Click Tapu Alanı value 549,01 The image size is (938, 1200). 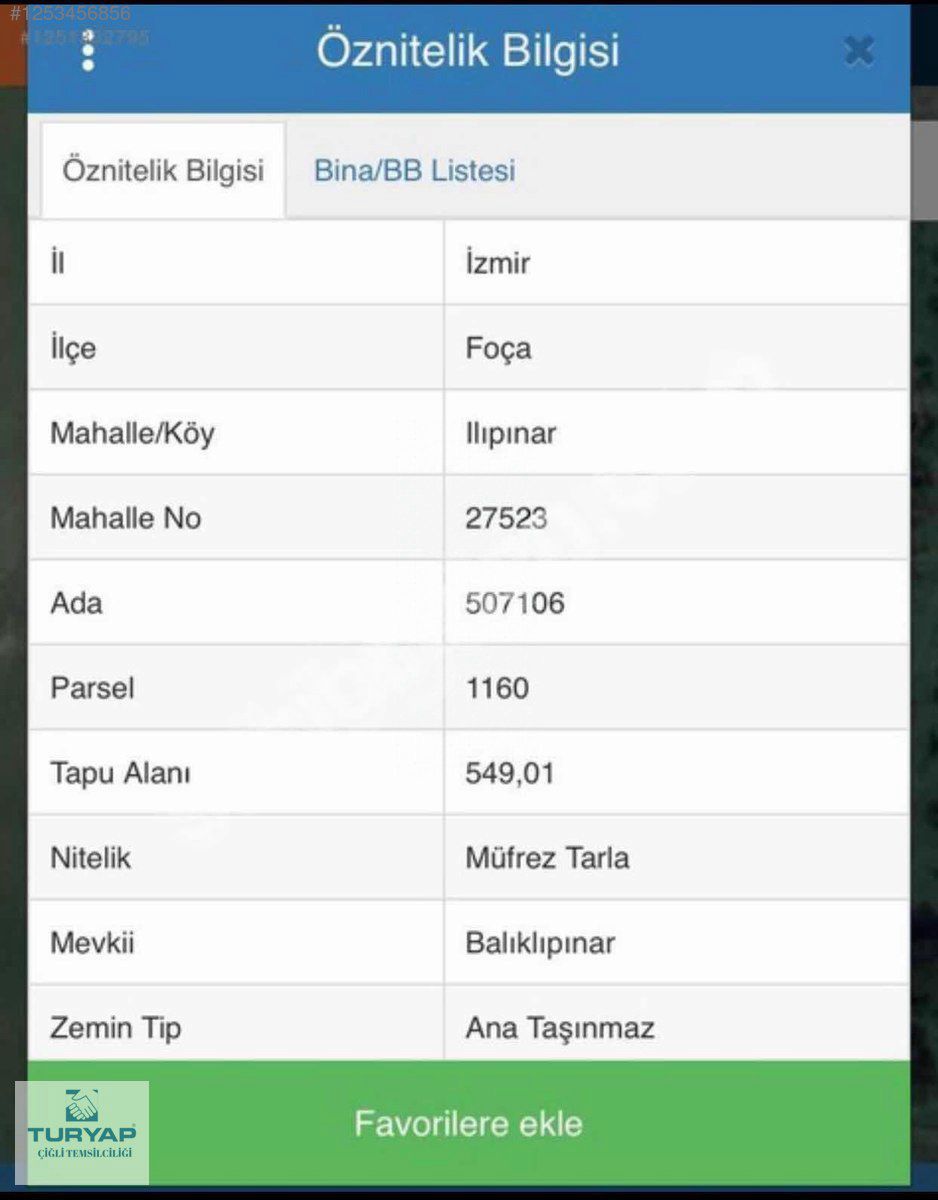509,773
